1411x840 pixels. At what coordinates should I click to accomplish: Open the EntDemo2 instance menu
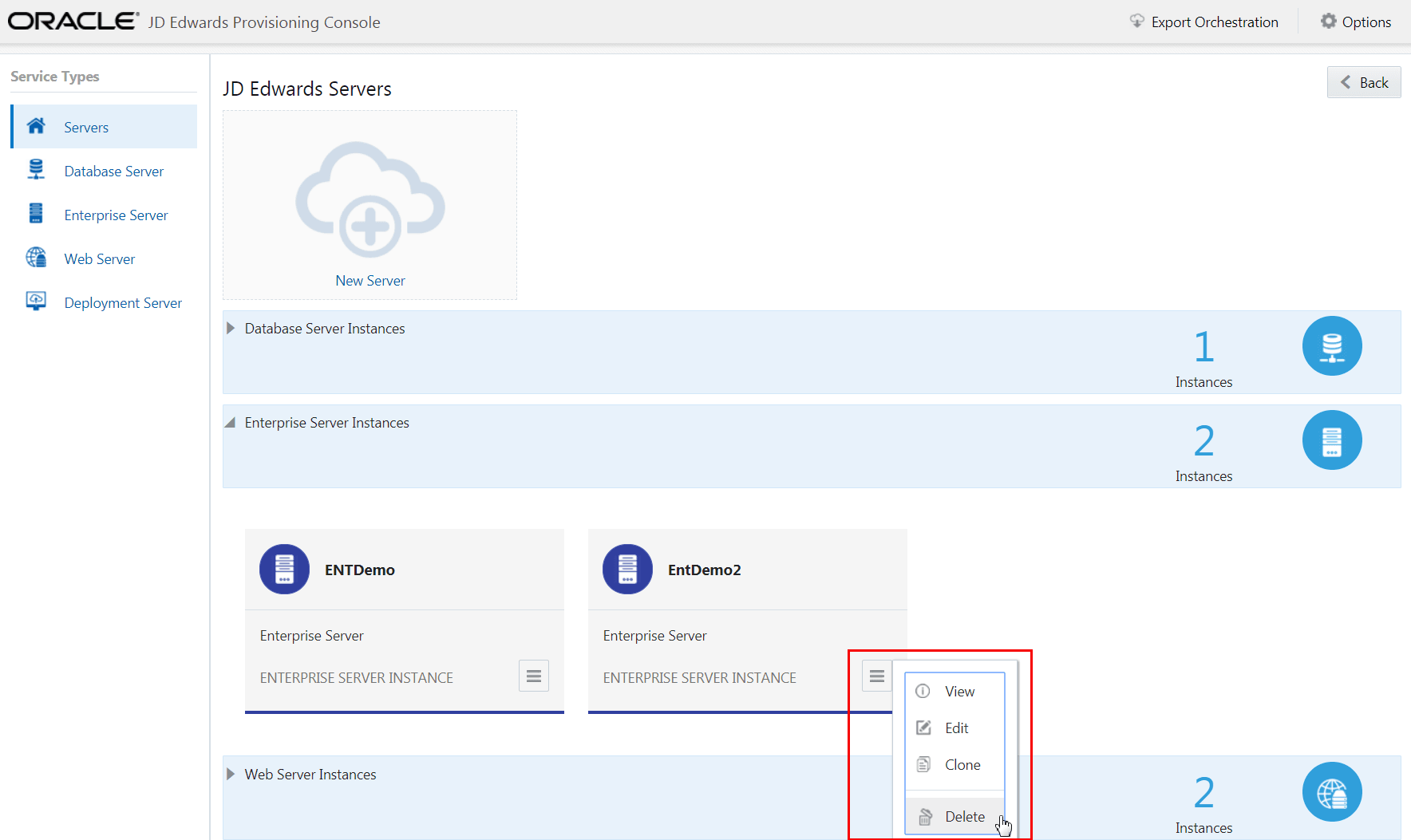[x=876, y=676]
